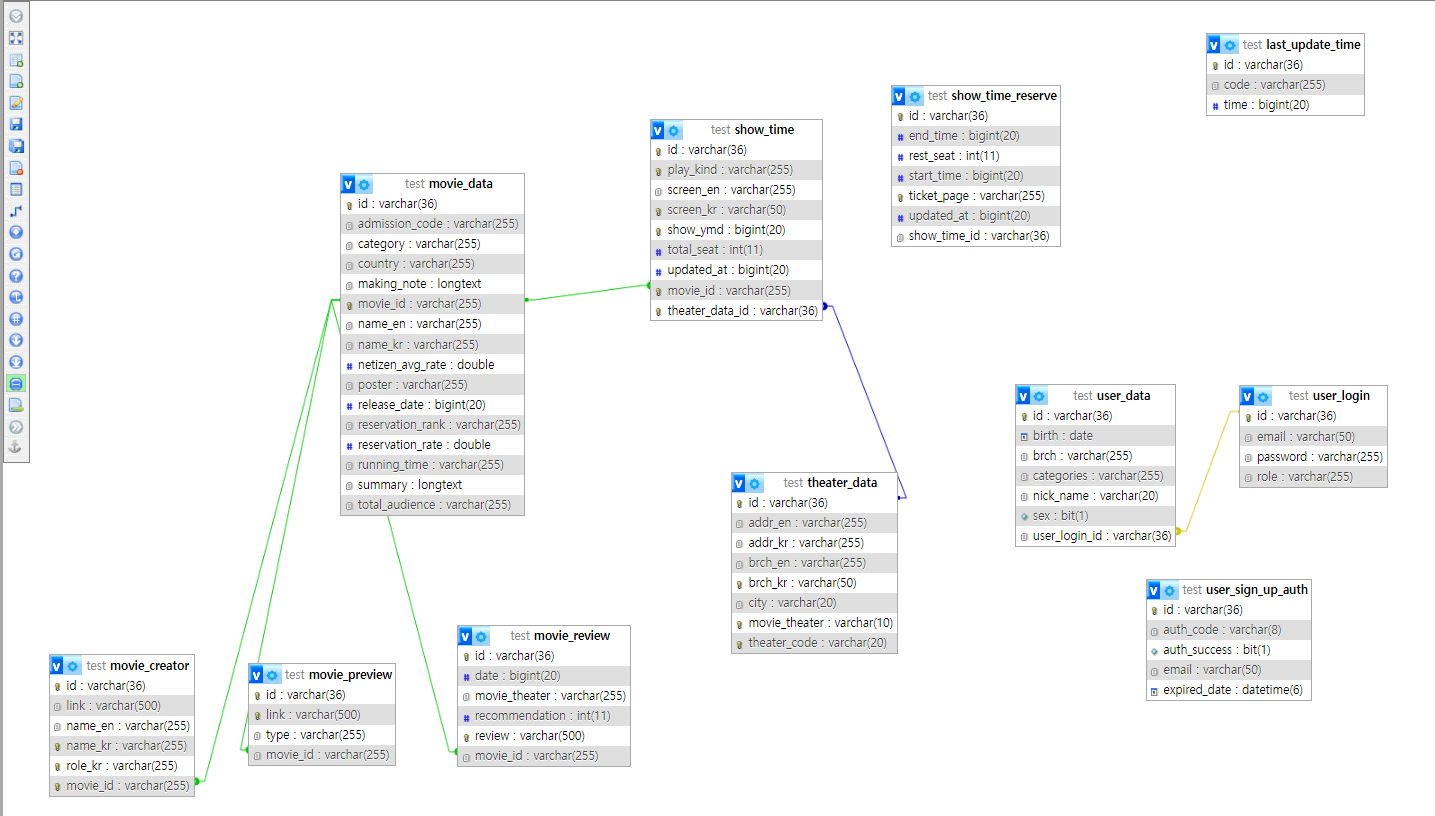
Task: Start Create relationship tool
Action: click(16, 211)
